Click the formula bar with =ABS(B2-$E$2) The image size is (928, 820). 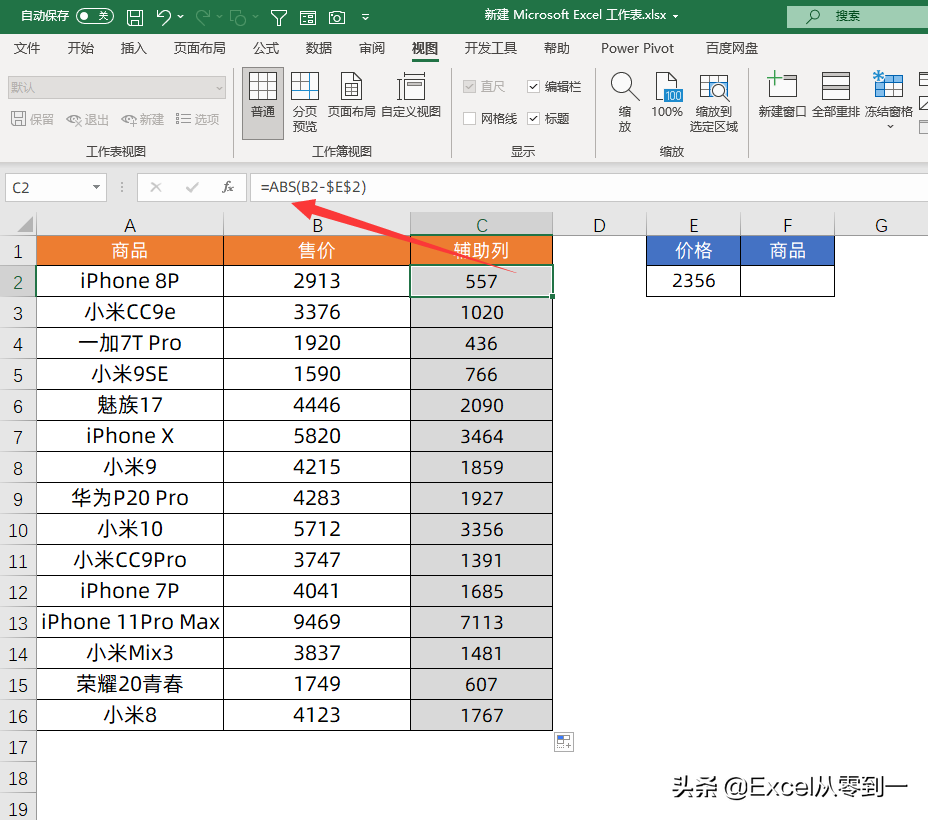[589, 188]
